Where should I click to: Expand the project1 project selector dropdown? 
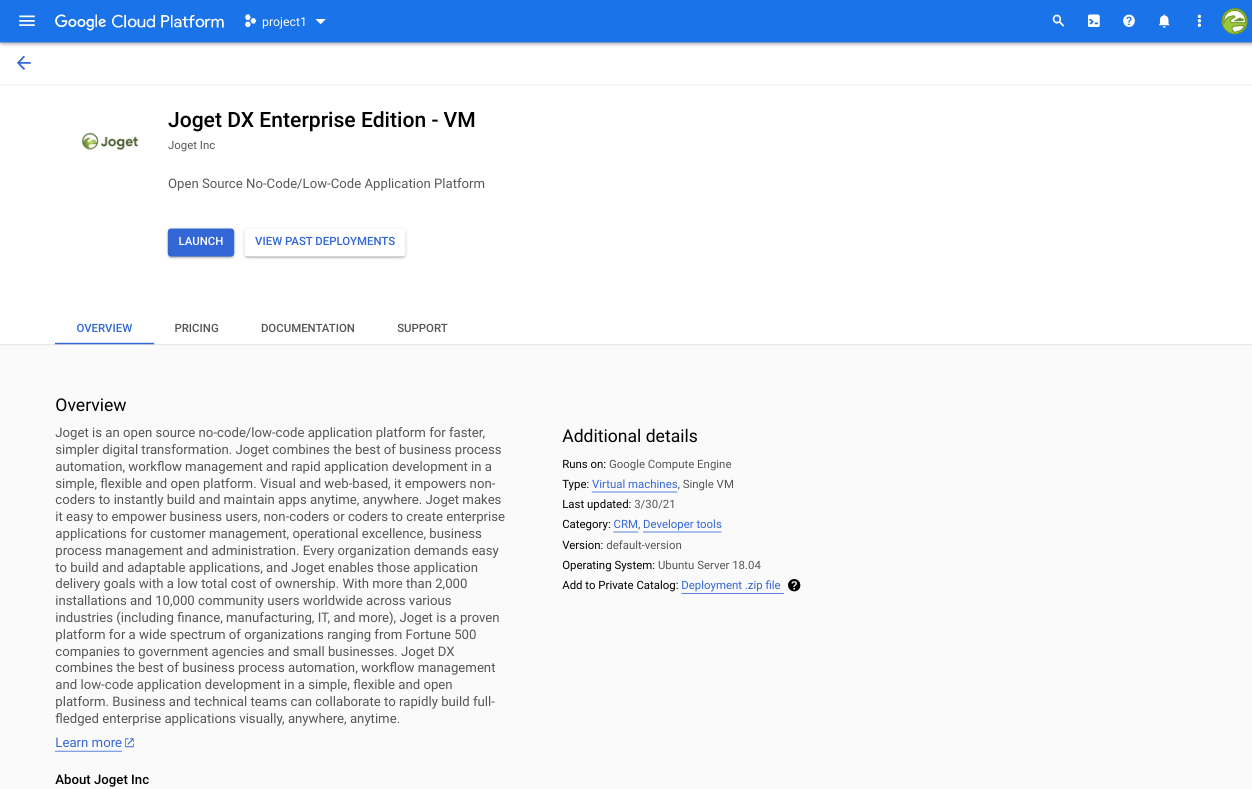pos(286,21)
